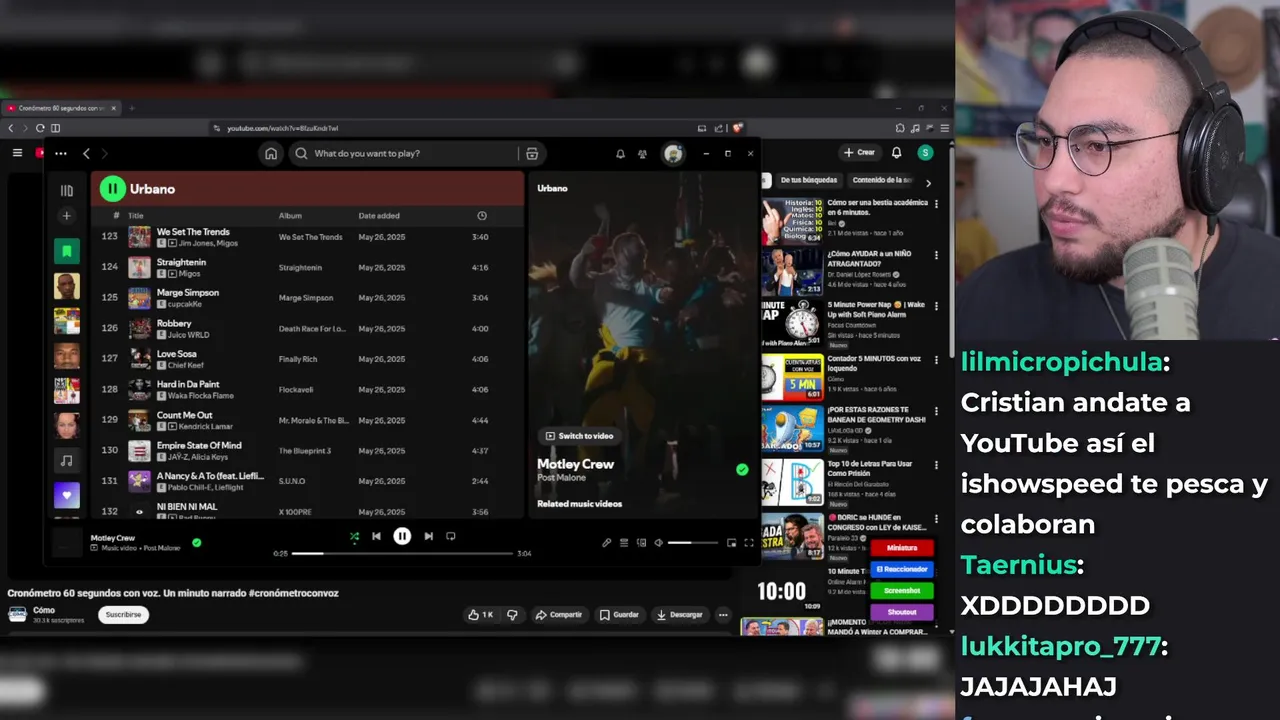The image size is (1280, 720).
Task: Click Compartir button under video
Action: (x=558, y=615)
